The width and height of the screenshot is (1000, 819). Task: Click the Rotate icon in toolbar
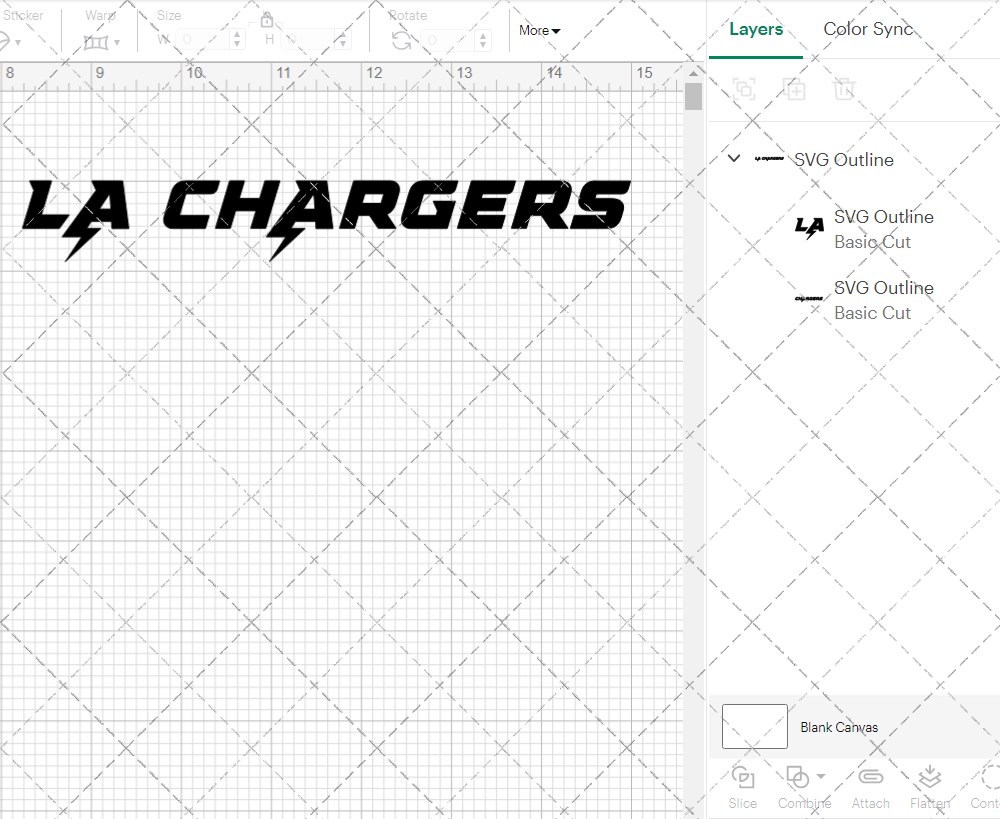click(x=401, y=40)
